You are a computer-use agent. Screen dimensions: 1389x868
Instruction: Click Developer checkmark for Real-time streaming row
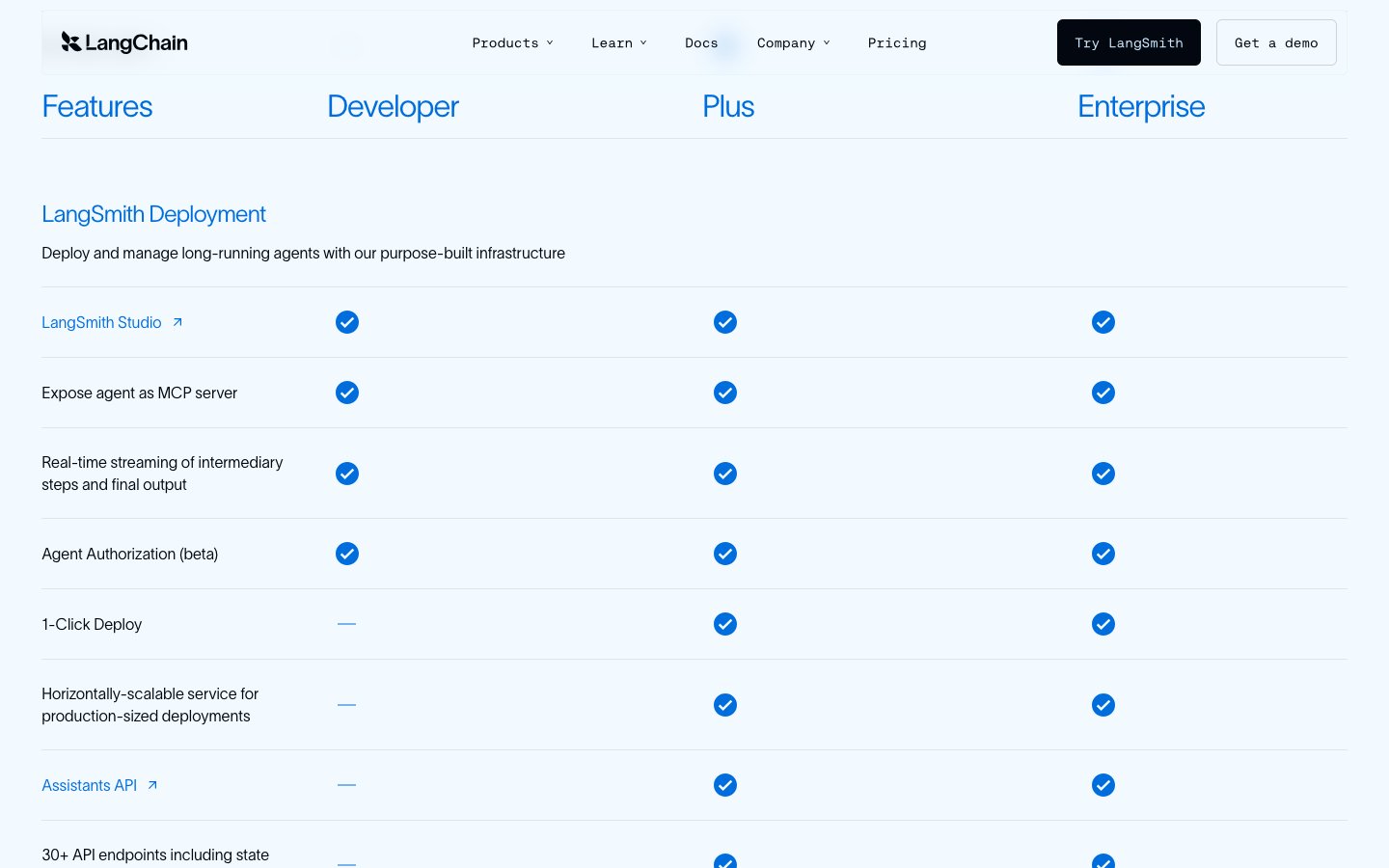tap(347, 474)
